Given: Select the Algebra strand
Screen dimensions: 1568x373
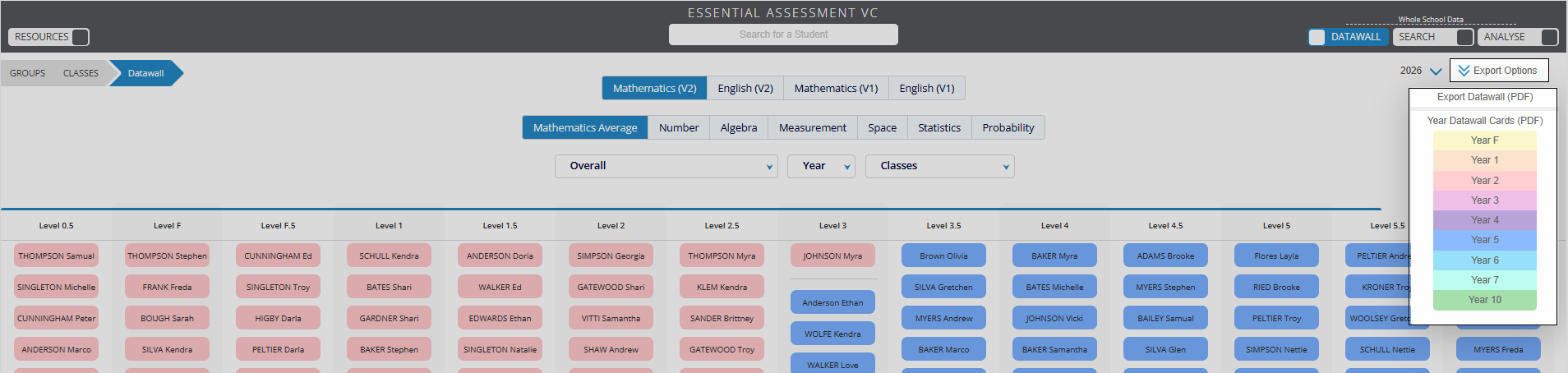Looking at the screenshot, I should 739,127.
